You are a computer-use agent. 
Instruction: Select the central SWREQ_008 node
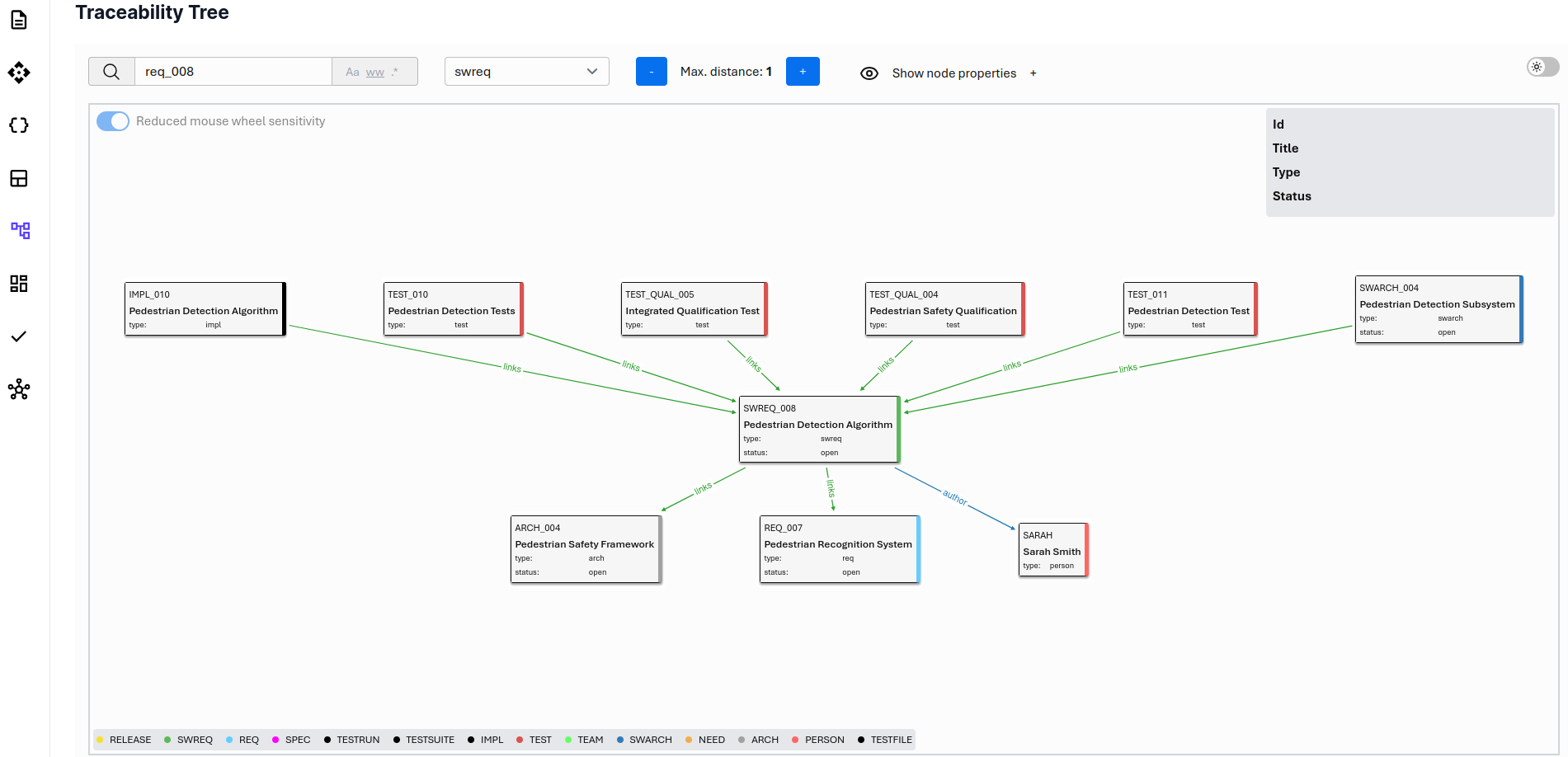click(x=820, y=430)
